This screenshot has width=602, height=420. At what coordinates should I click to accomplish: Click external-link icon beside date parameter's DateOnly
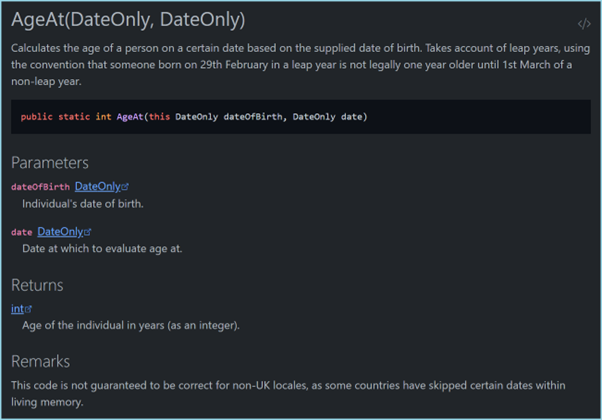(89, 233)
